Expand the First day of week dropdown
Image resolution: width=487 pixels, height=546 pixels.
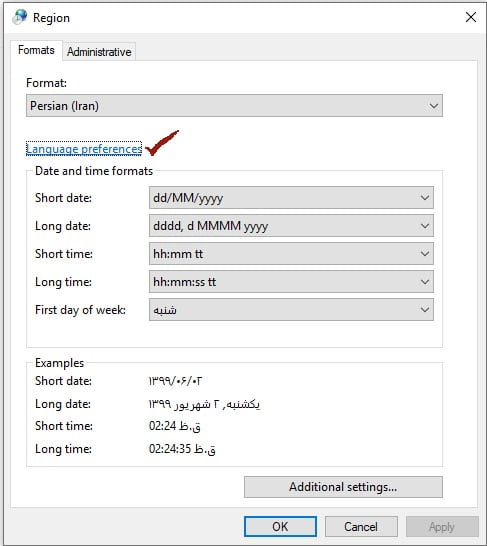click(291, 310)
